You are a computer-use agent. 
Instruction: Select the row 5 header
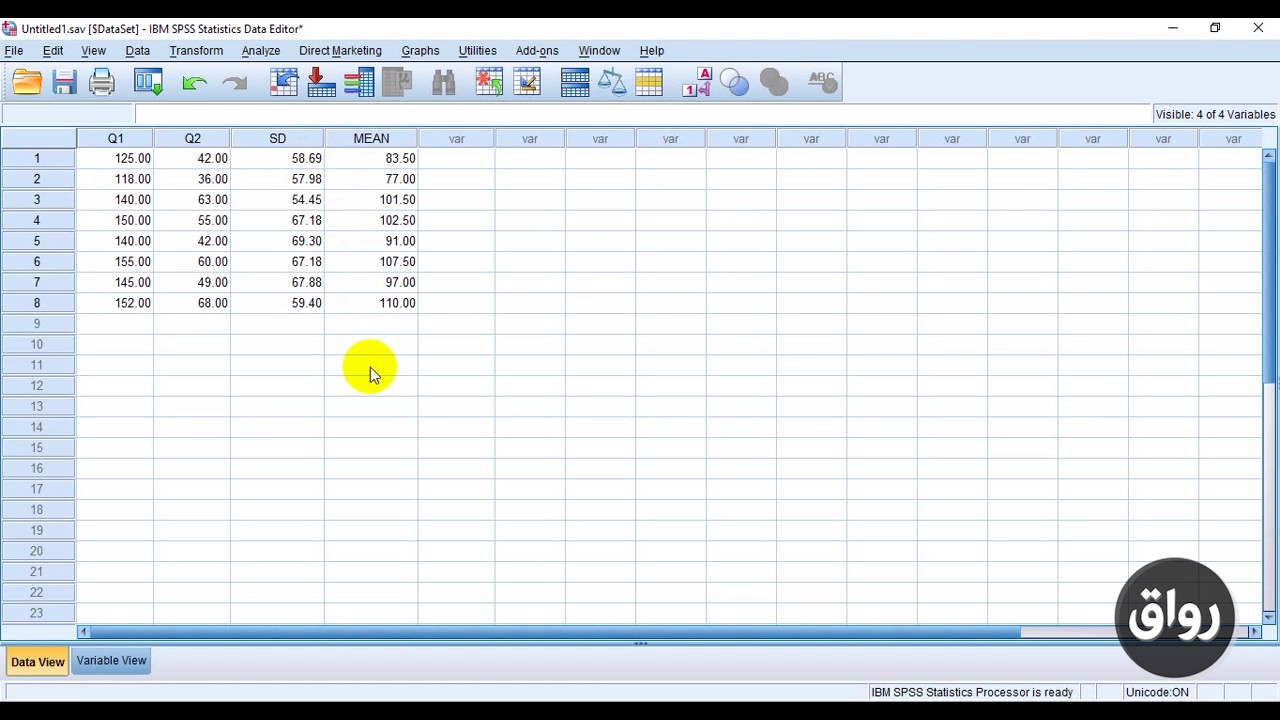click(38, 241)
